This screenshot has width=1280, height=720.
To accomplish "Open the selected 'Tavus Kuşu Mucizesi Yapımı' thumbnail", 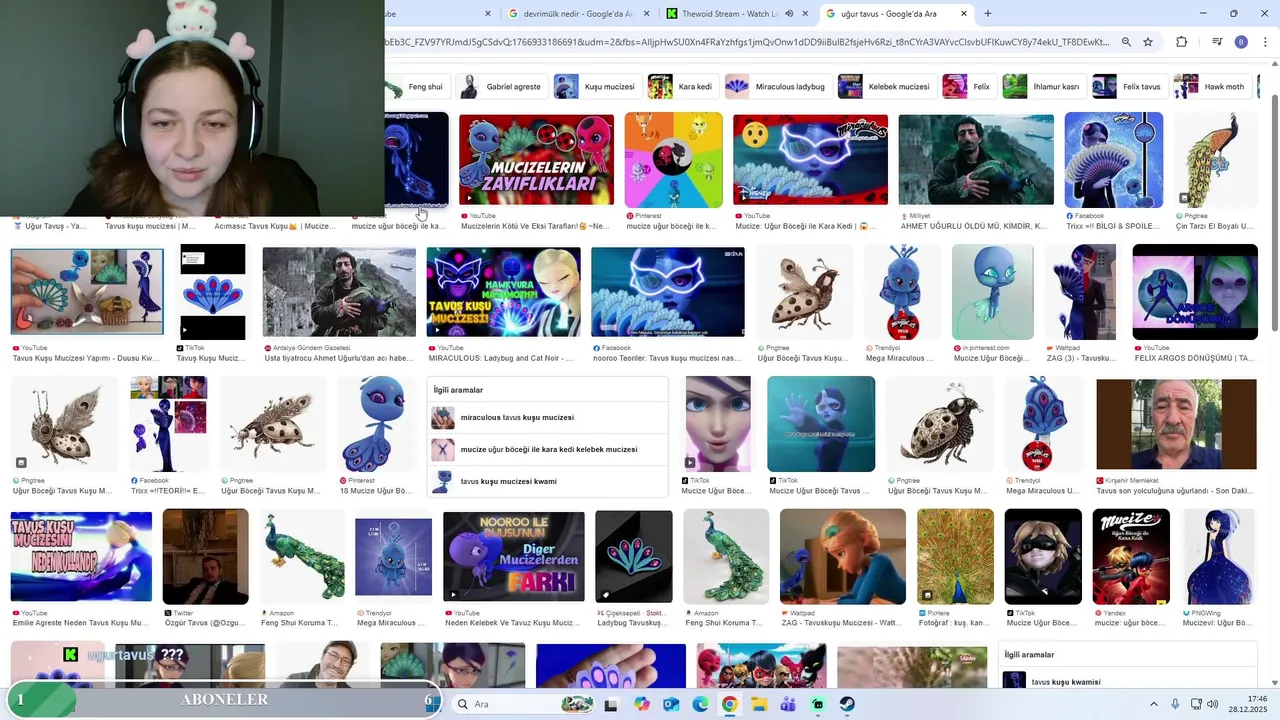I will coord(87,292).
